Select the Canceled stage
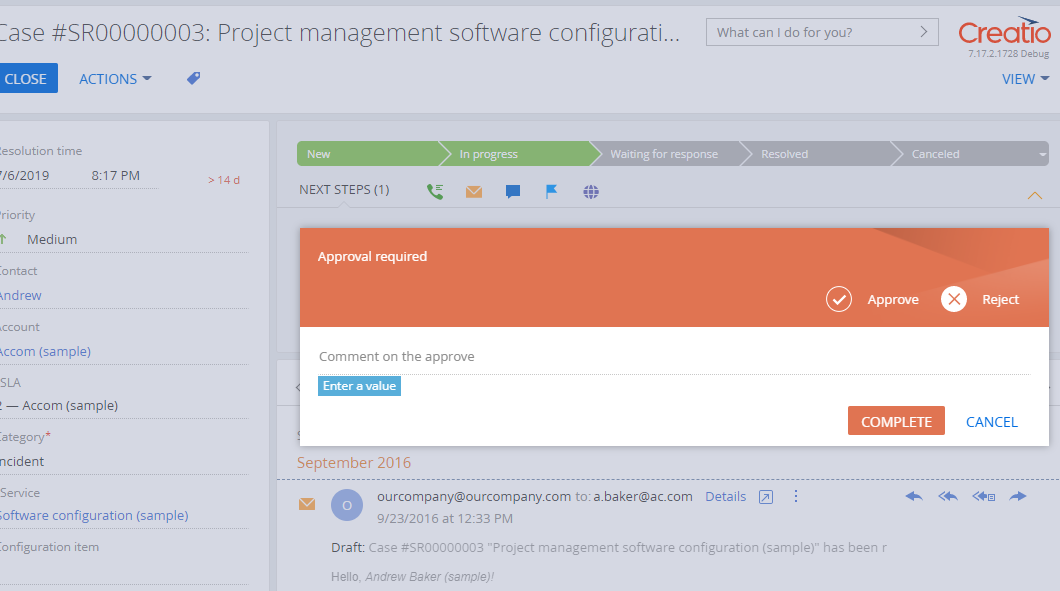1060x591 pixels. [x=968, y=153]
